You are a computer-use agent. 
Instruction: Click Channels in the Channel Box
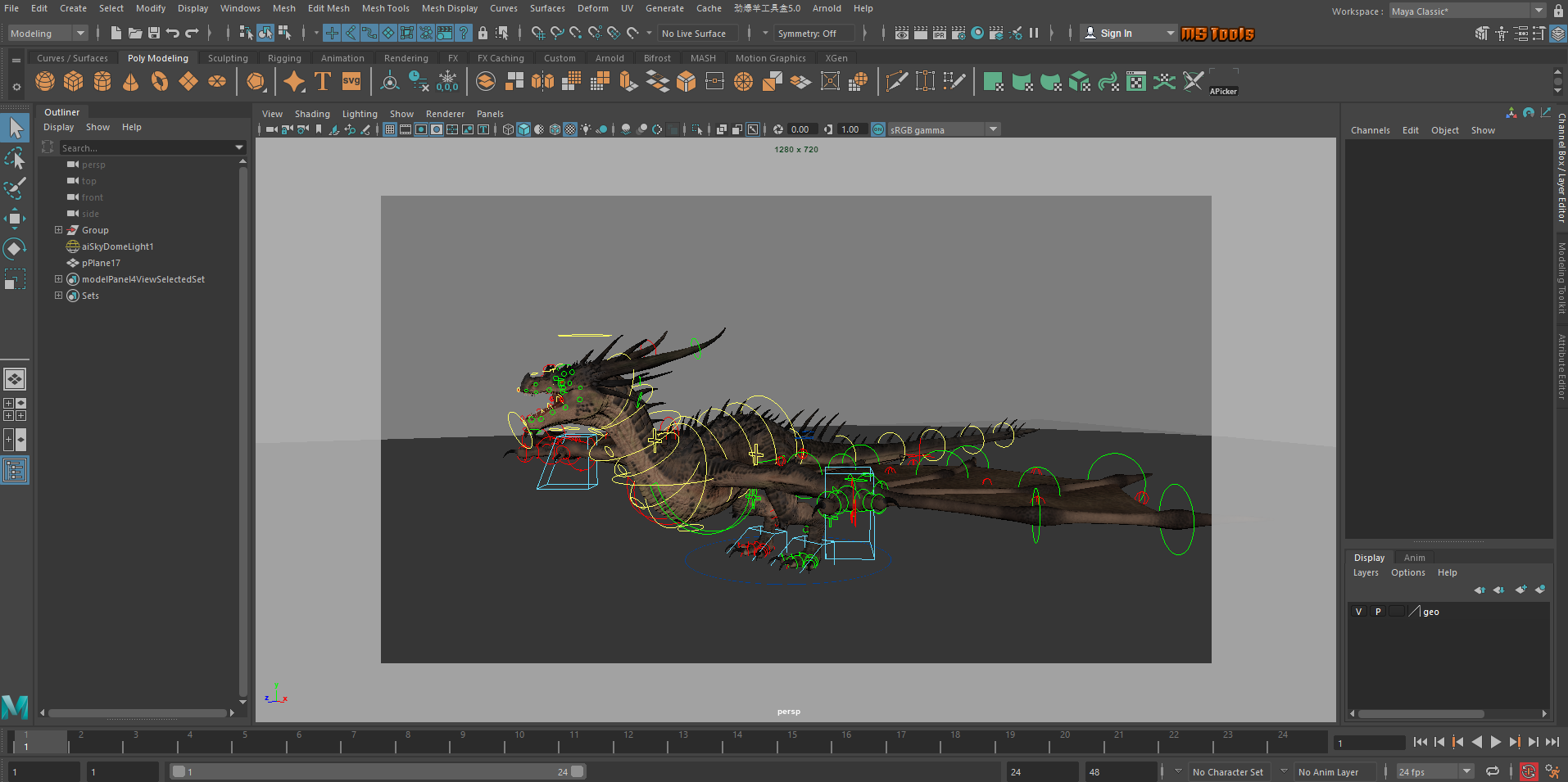1370,130
